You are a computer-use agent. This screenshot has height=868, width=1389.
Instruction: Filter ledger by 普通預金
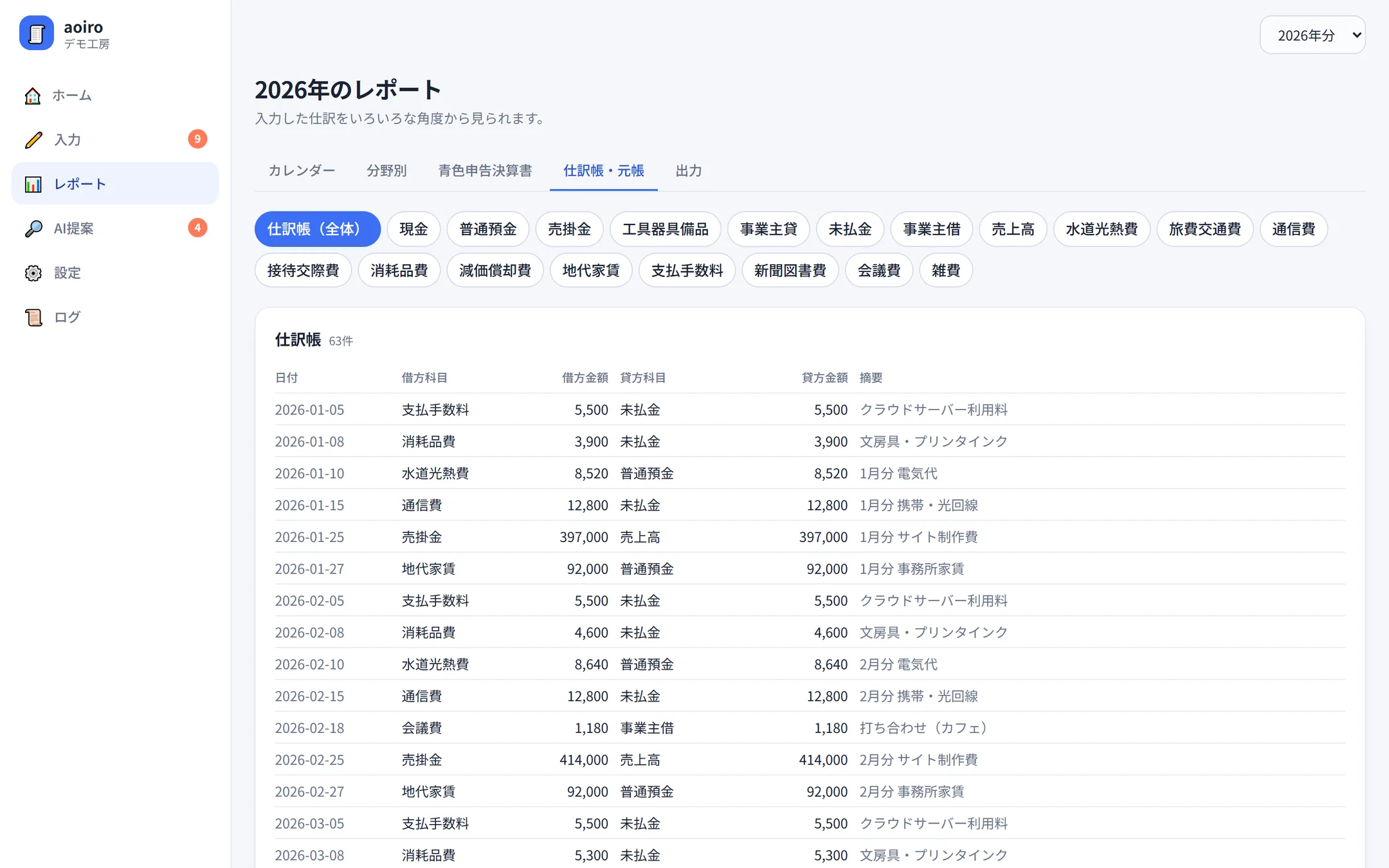(488, 229)
